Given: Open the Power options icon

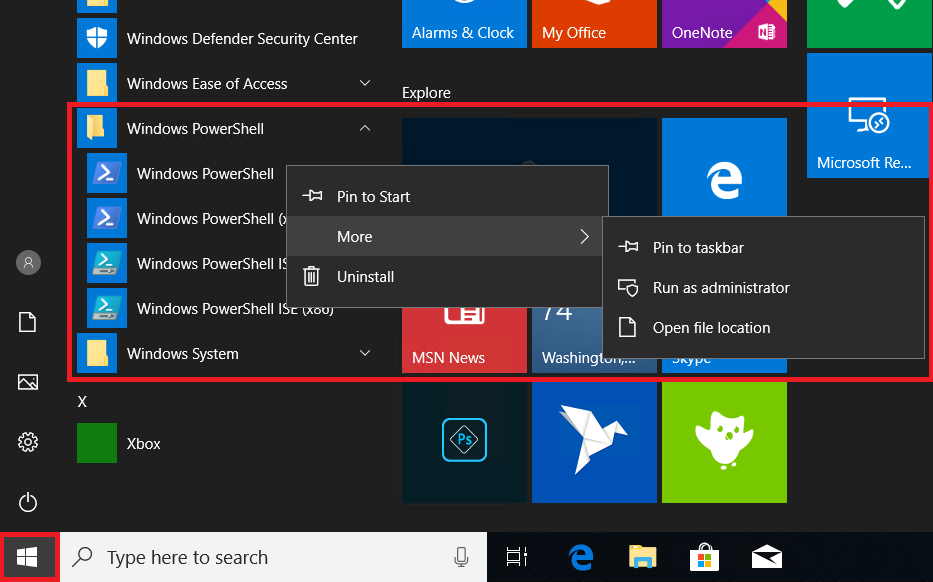Looking at the screenshot, I should tap(28, 502).
